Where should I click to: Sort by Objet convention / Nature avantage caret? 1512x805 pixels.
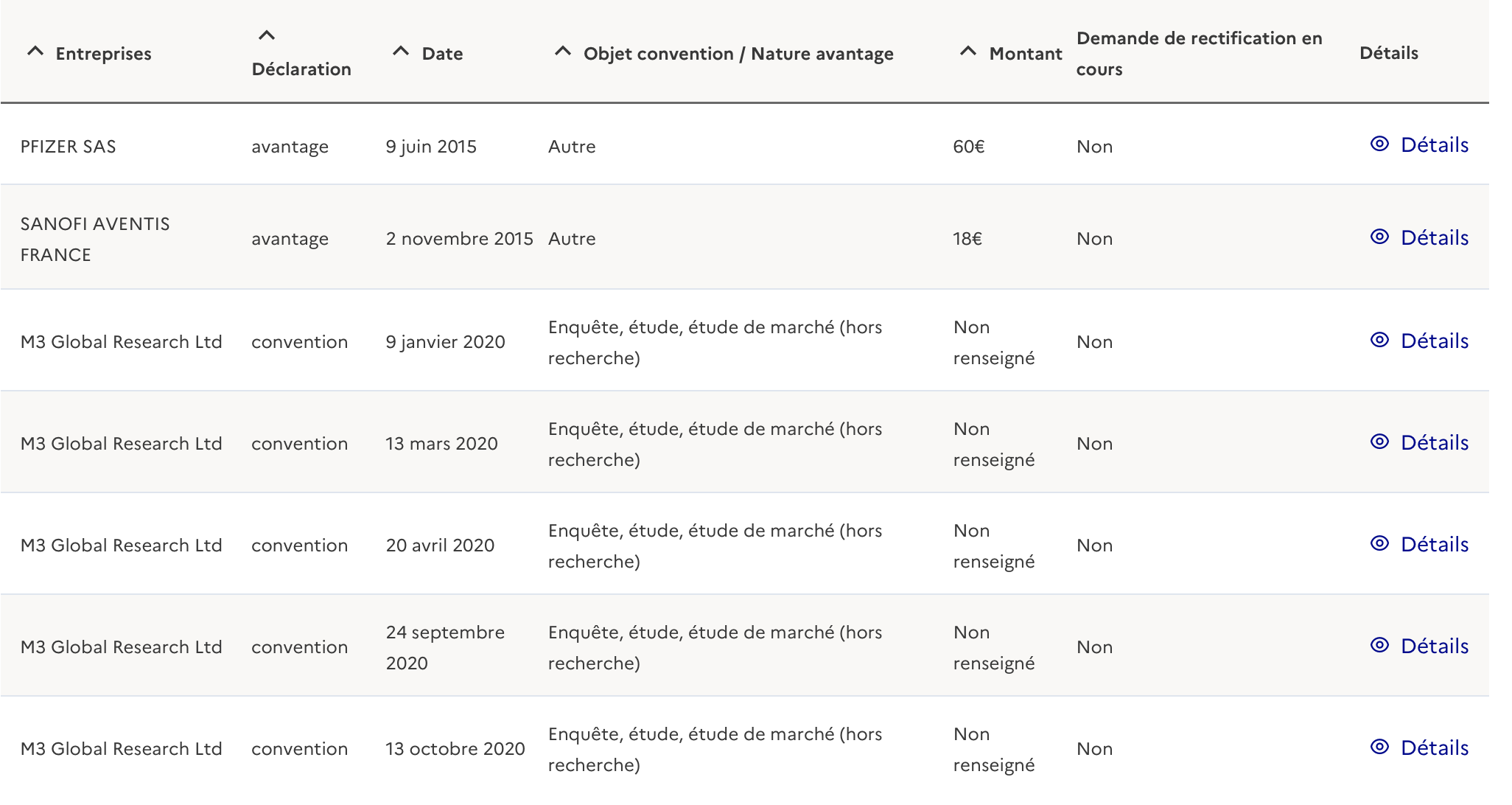coord(563,52)
